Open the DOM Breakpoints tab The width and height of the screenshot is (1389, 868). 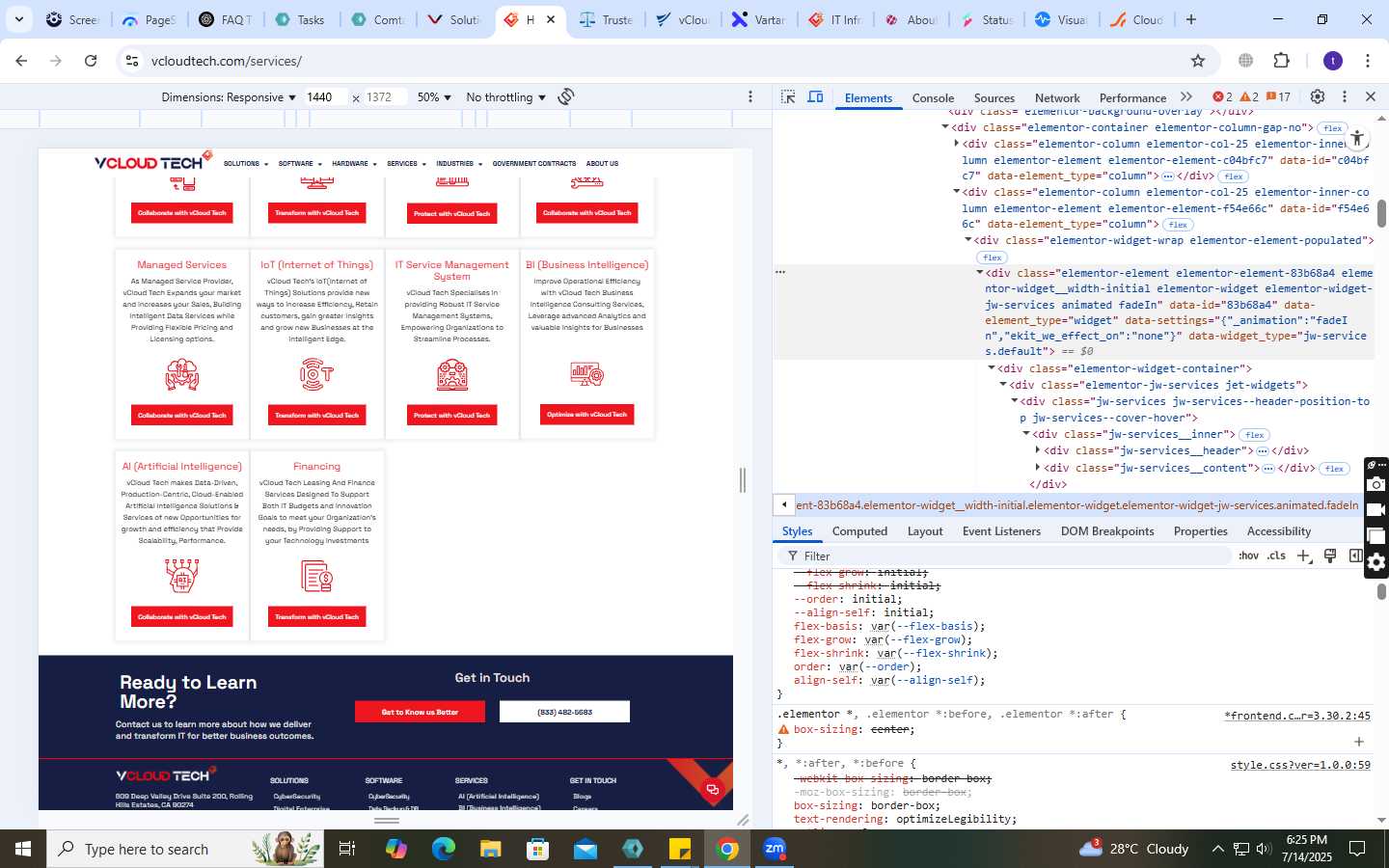(1107, 531)
